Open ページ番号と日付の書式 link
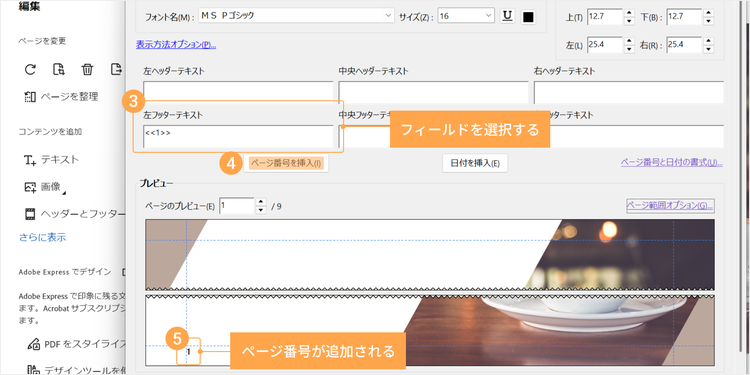 click(672, 162)
